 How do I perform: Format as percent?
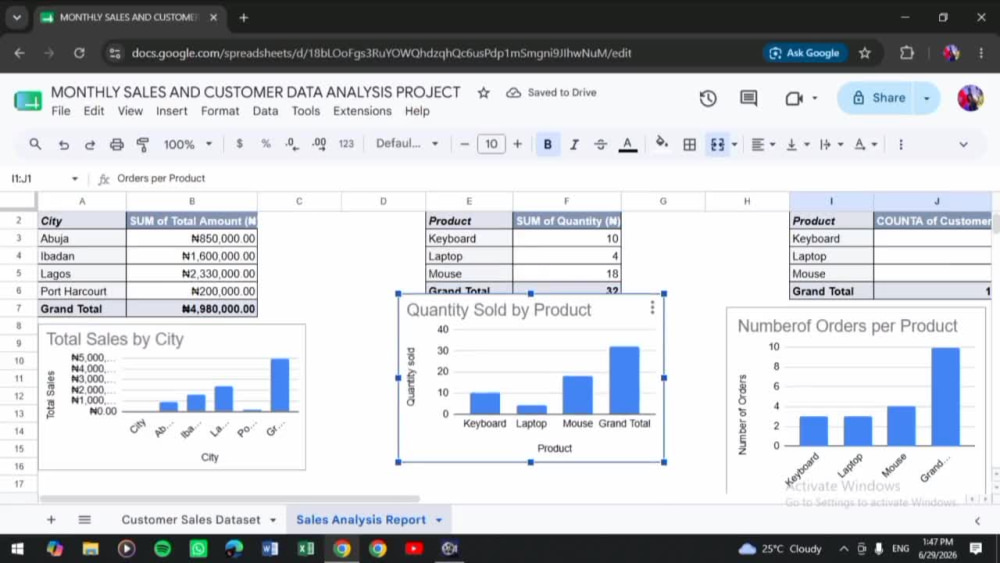[x=266, y=144]
